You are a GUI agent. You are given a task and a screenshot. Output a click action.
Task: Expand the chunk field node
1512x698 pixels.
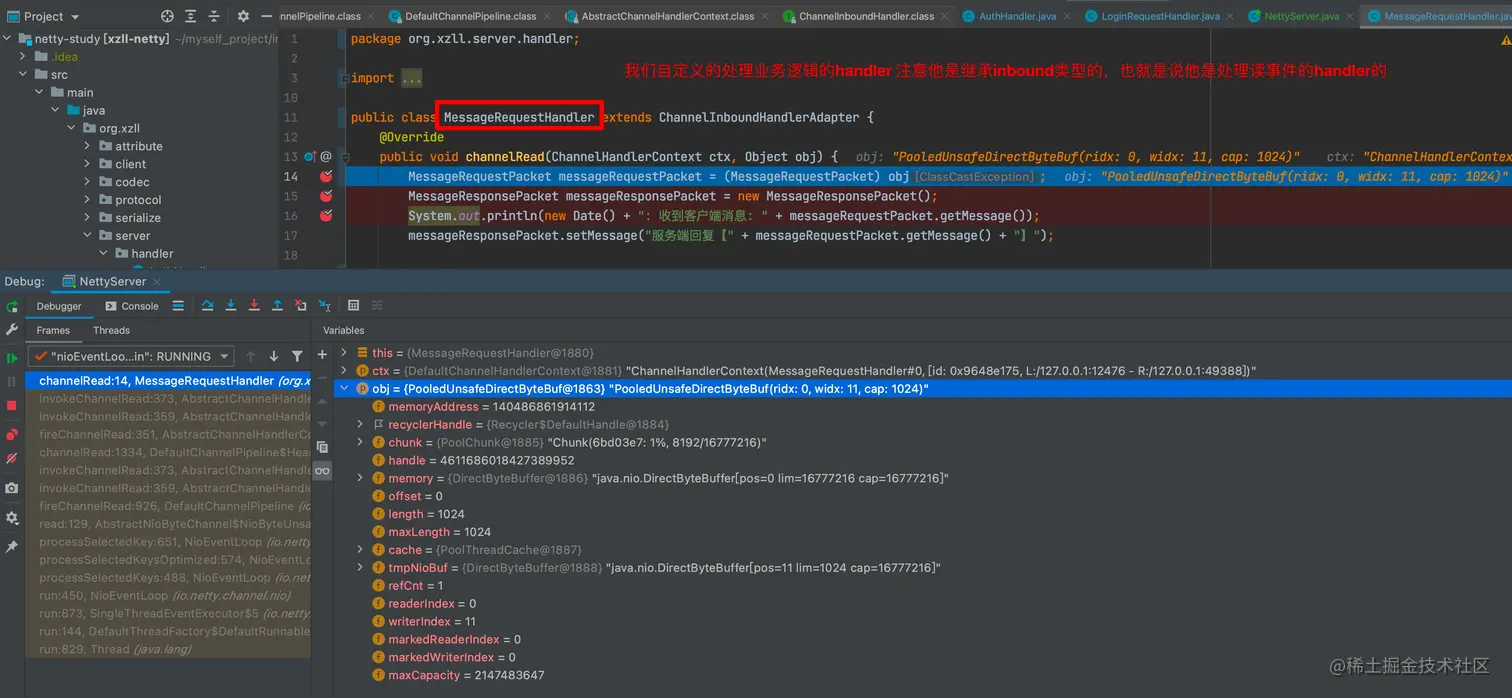(361, 442)
